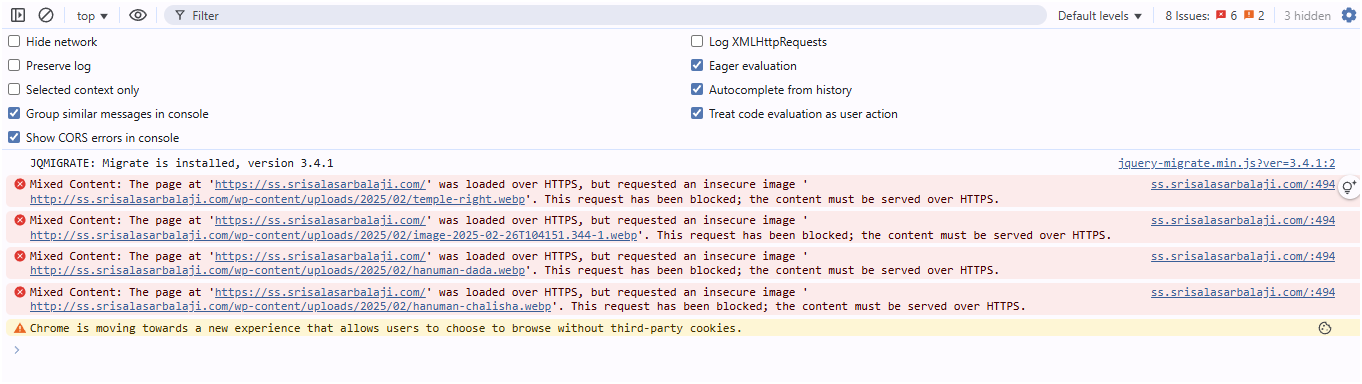
Task: Open source link of temple-right.webp error
Action: [1243, 184]
